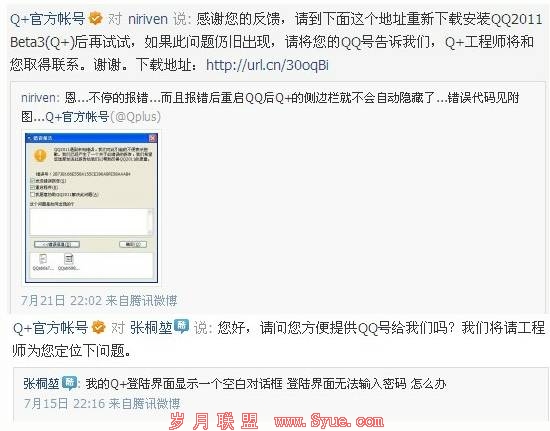Click 来自腾讯微博 under niriven's quoted post
Image resolution: width=550 pixels, height=431 pixels.
click(141, 301)
